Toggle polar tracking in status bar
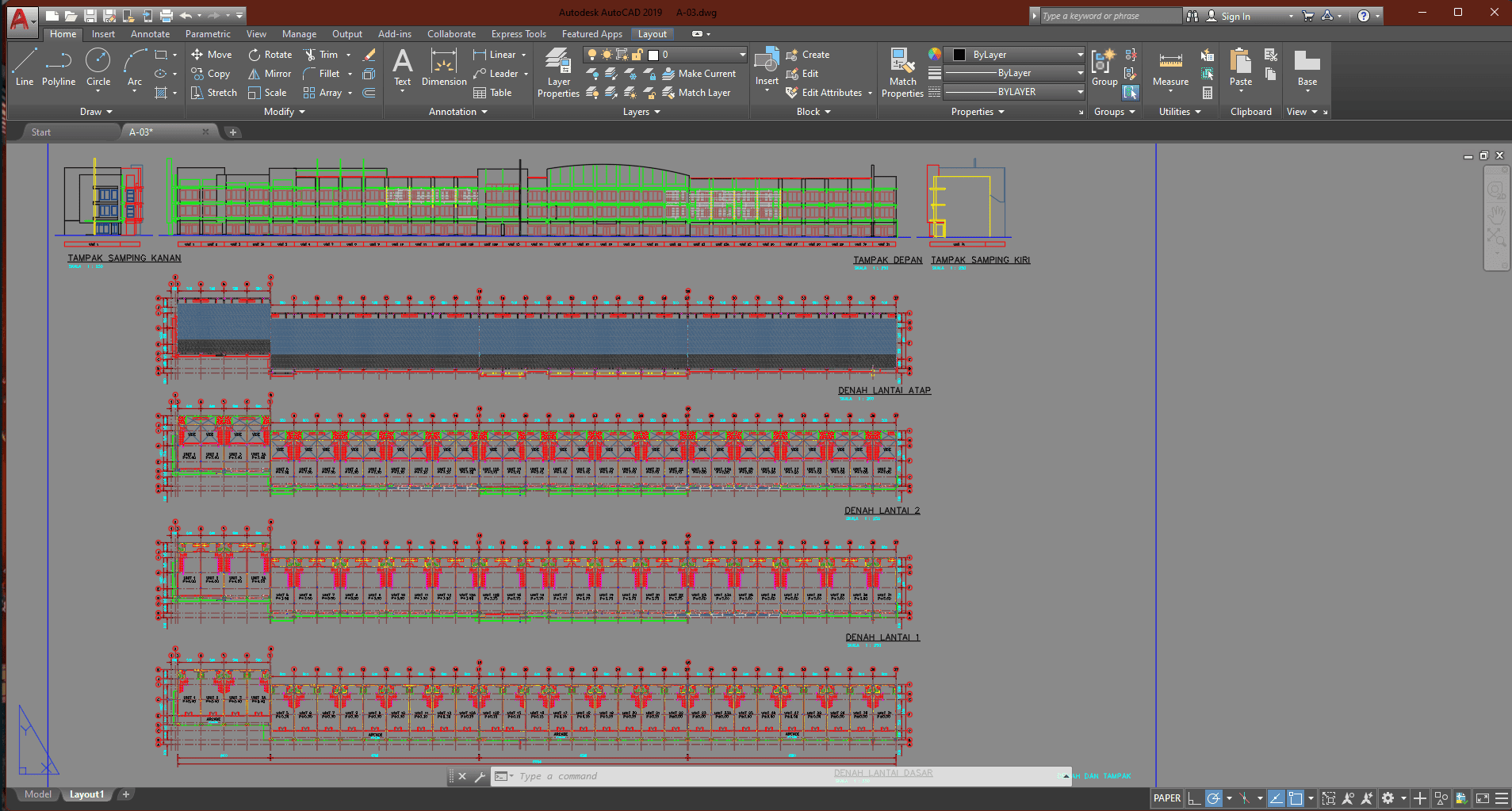The height and width of the screenshot is (811, 1512). click(1214, 798)
